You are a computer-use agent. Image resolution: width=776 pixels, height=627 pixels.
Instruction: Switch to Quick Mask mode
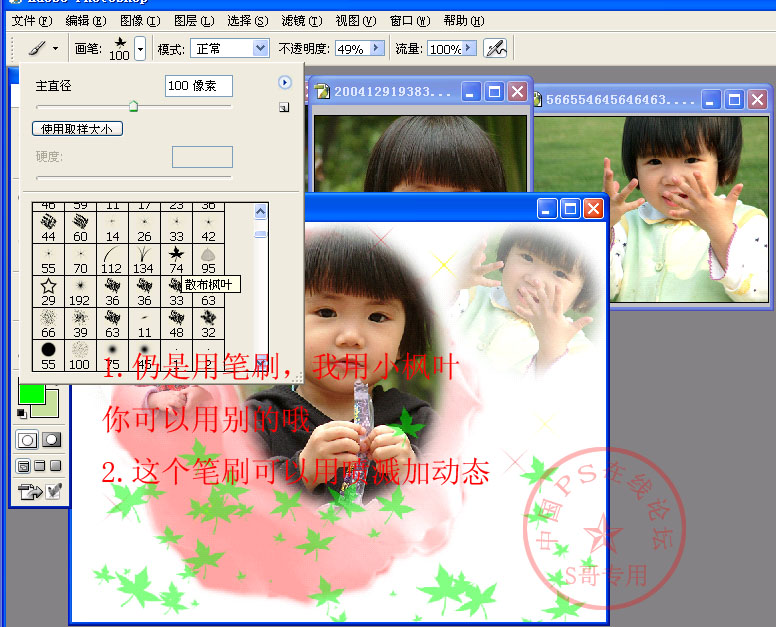point(51,440)
